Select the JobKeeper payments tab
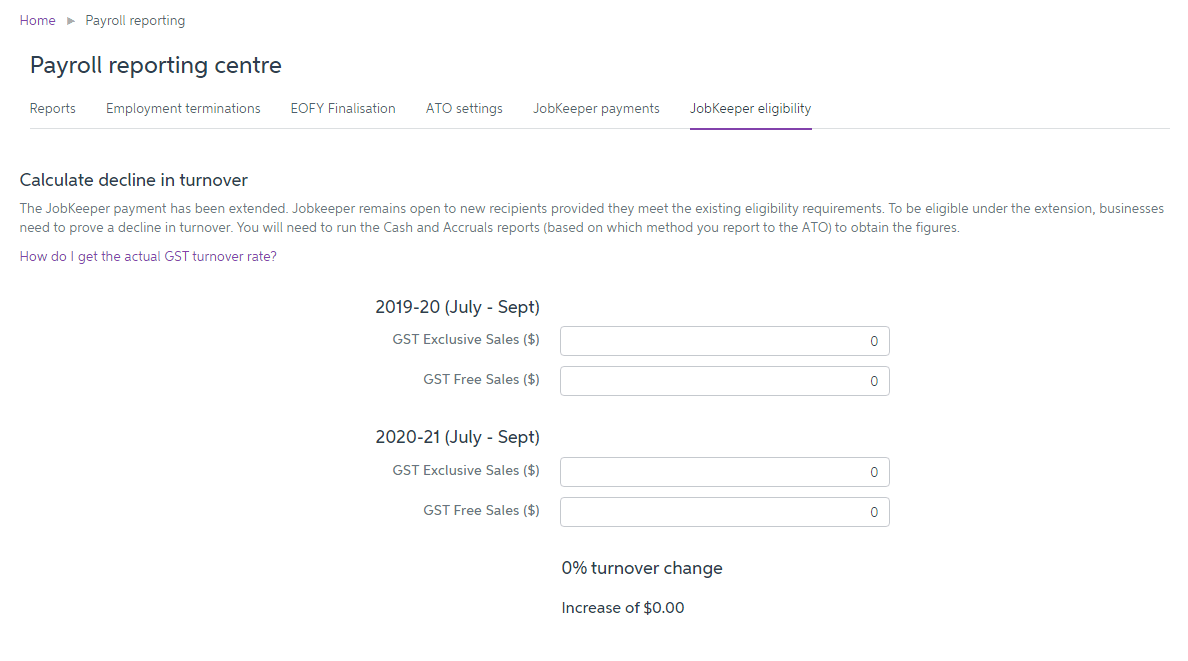Viewport: 1188px width, 661px height. (596, 108)
